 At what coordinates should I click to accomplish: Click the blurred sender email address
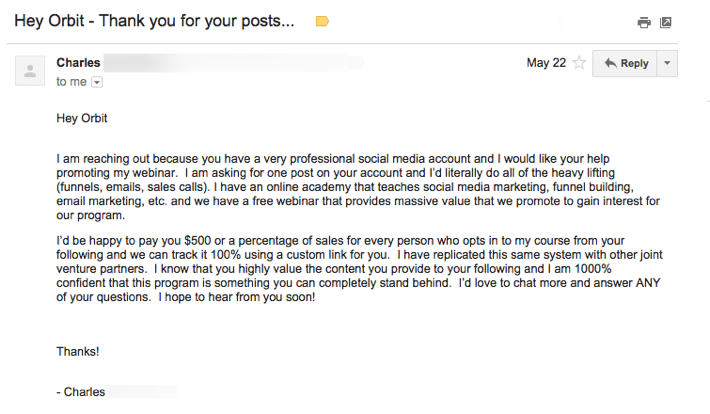point(233,63)
